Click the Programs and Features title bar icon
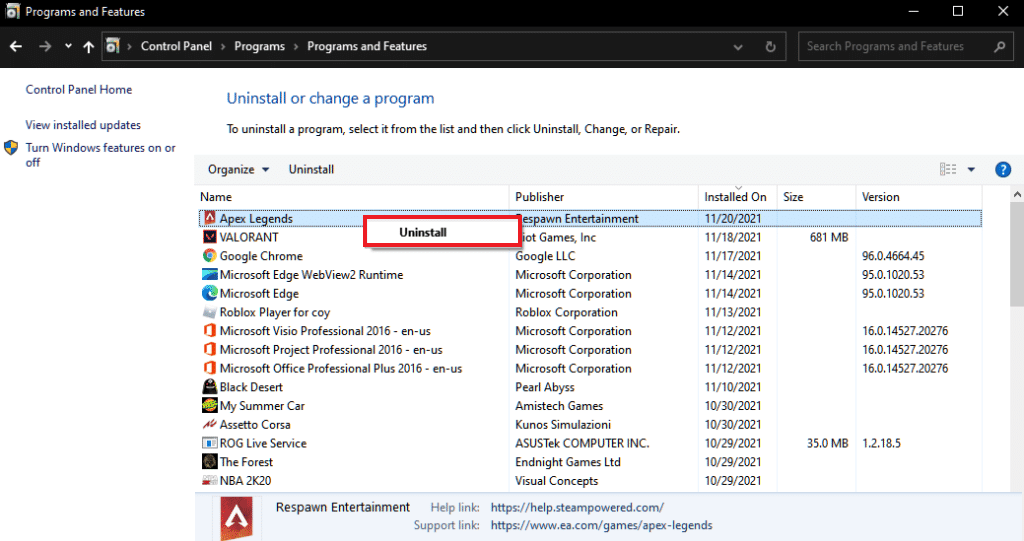This screenshot has height=541, width=1024. tap(12, 11)
